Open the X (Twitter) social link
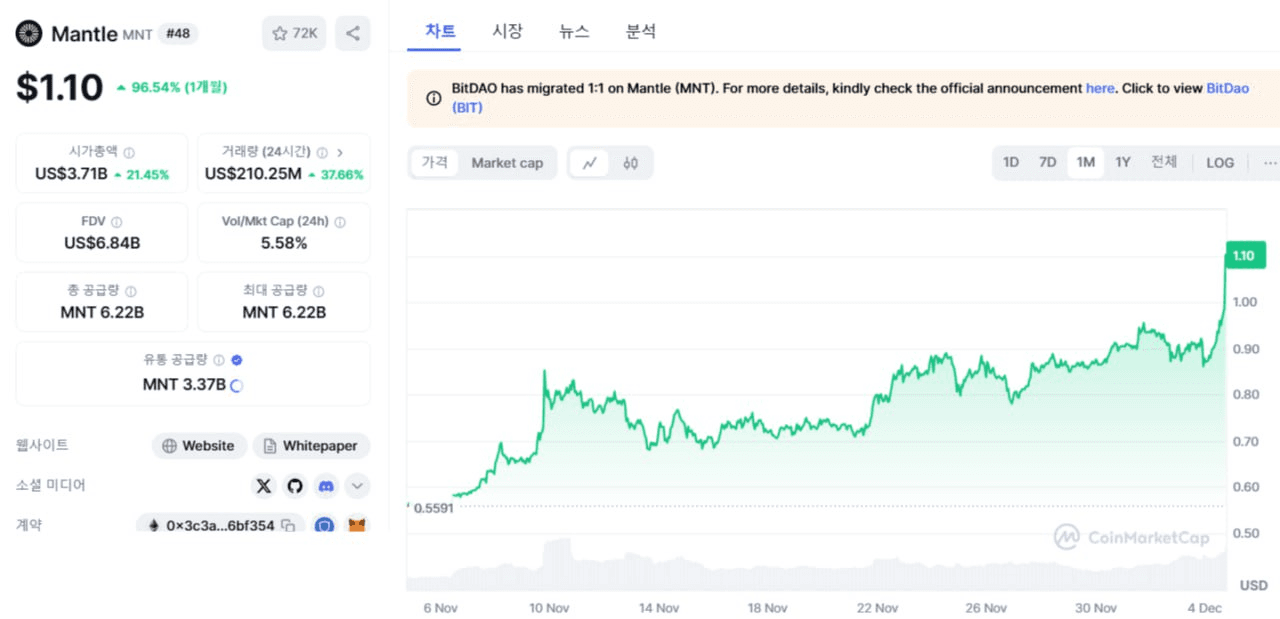1280x619 pixels. [x=263, y=486]
